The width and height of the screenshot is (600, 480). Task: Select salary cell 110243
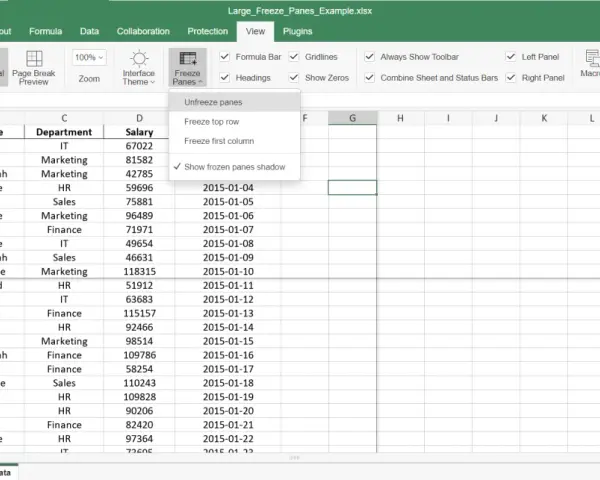(x=139, y=383)
